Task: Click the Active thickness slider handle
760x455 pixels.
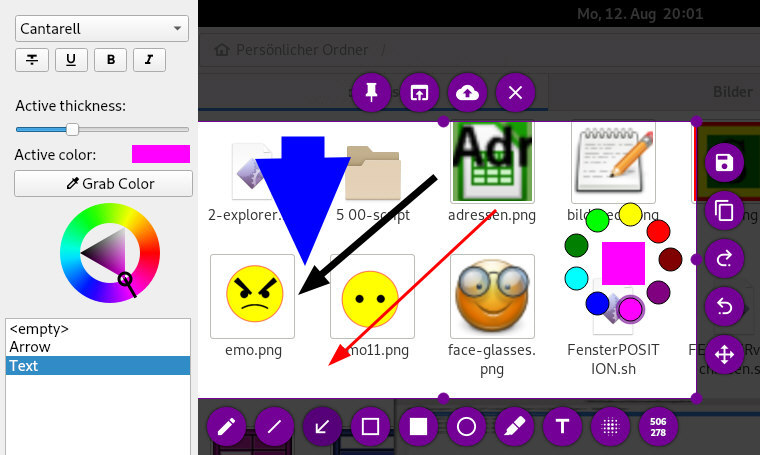Action: pos(72,129)
